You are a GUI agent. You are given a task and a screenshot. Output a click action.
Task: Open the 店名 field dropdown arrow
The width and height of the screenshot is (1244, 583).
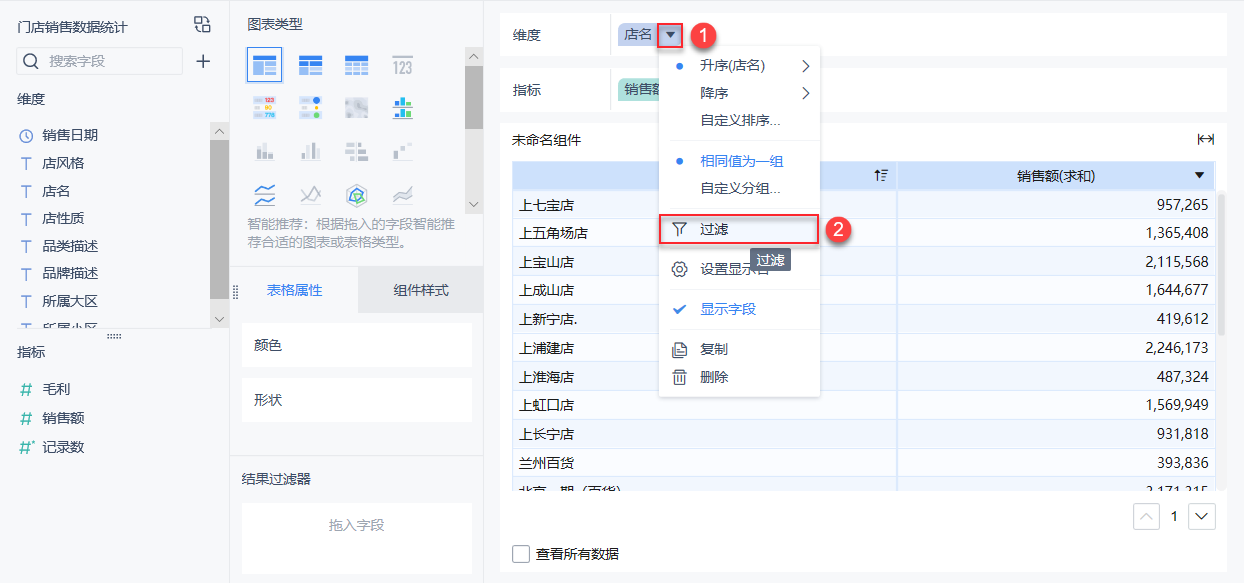tap(671, 35)
